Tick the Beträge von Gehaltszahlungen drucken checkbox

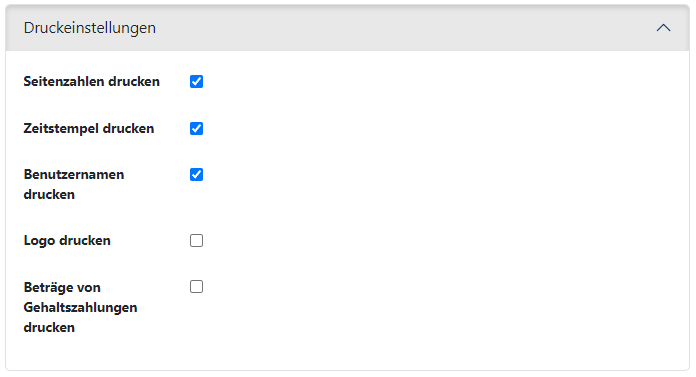point(196,287)
